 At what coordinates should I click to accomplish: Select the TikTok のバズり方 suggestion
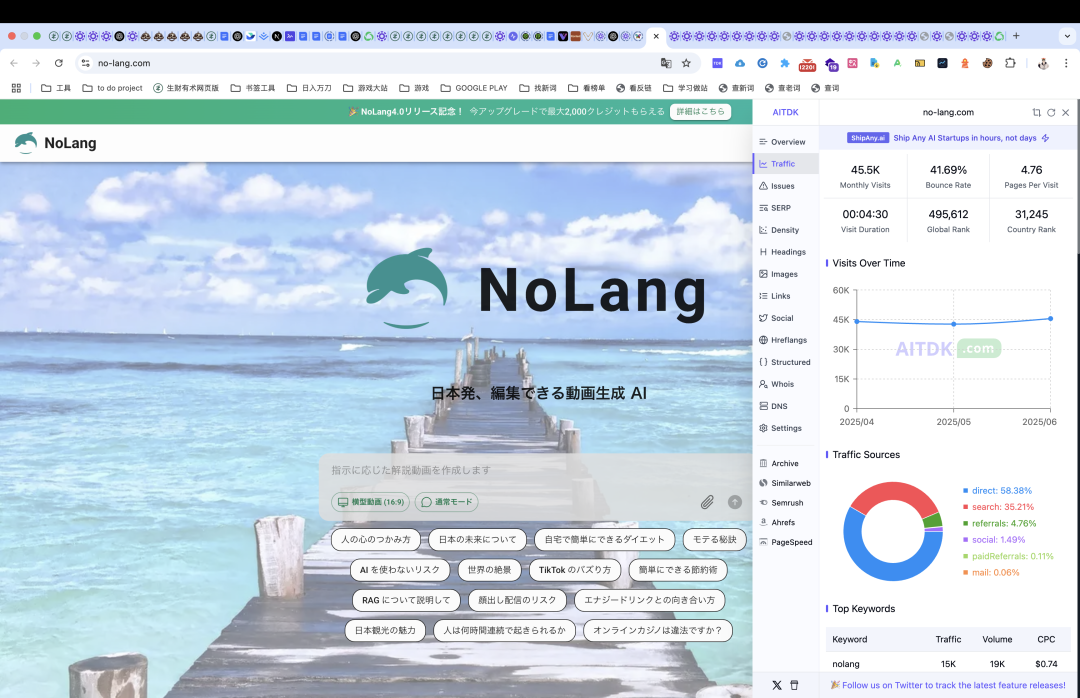(x=575, y=570)
